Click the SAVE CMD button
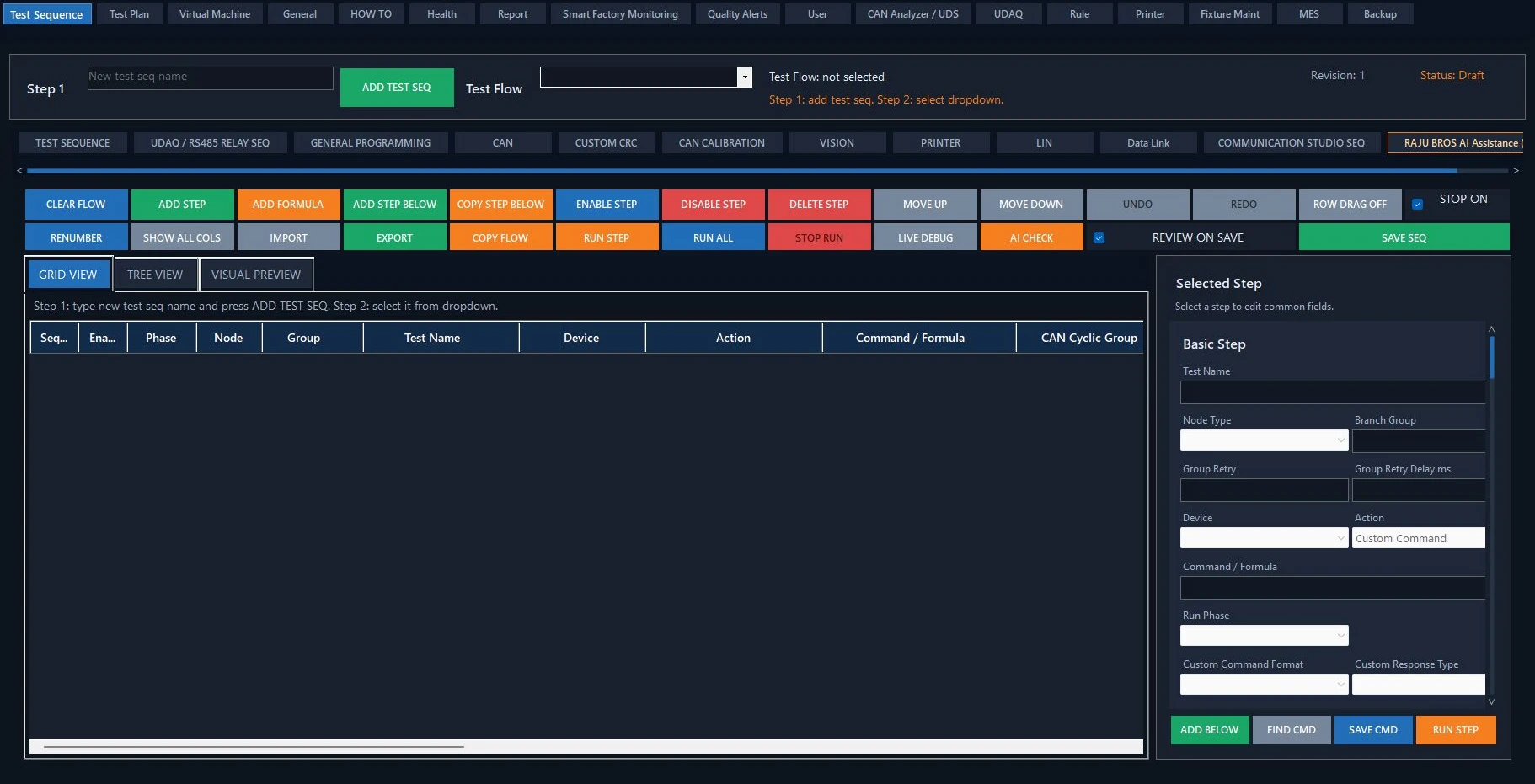The image size is (1535, 784). pyautogui.click(x=1372, y=730)
